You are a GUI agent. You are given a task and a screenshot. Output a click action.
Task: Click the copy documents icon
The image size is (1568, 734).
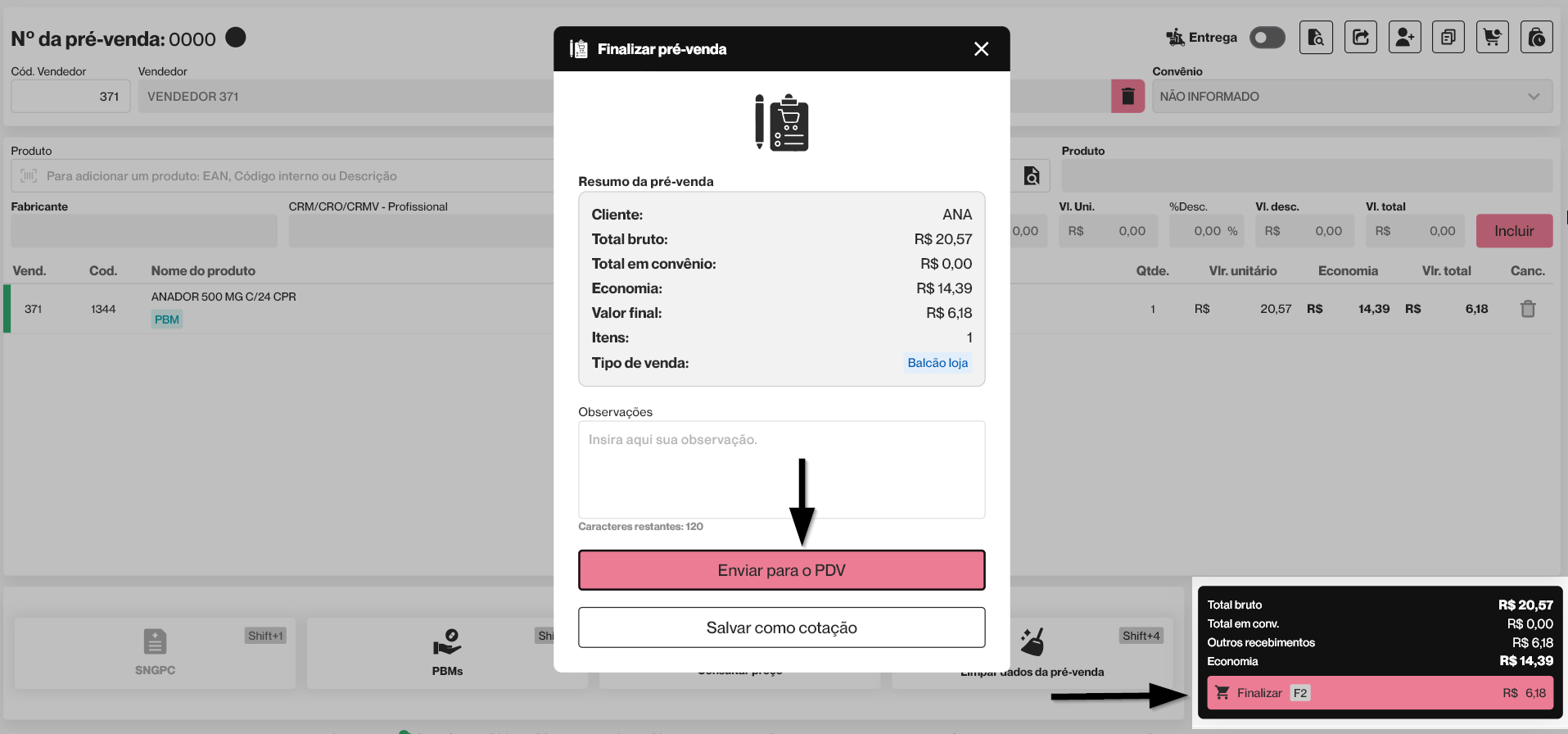[x=1448, y=38]
